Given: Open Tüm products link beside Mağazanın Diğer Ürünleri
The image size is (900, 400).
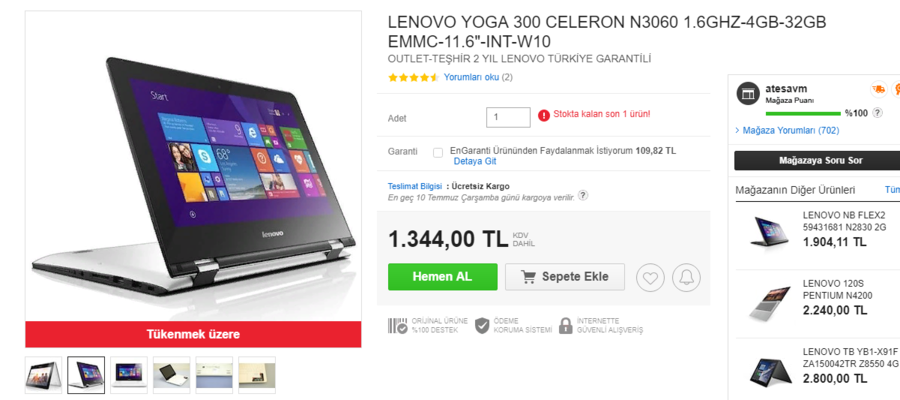Looking at the screenshot, I should [x=891, y=189].
